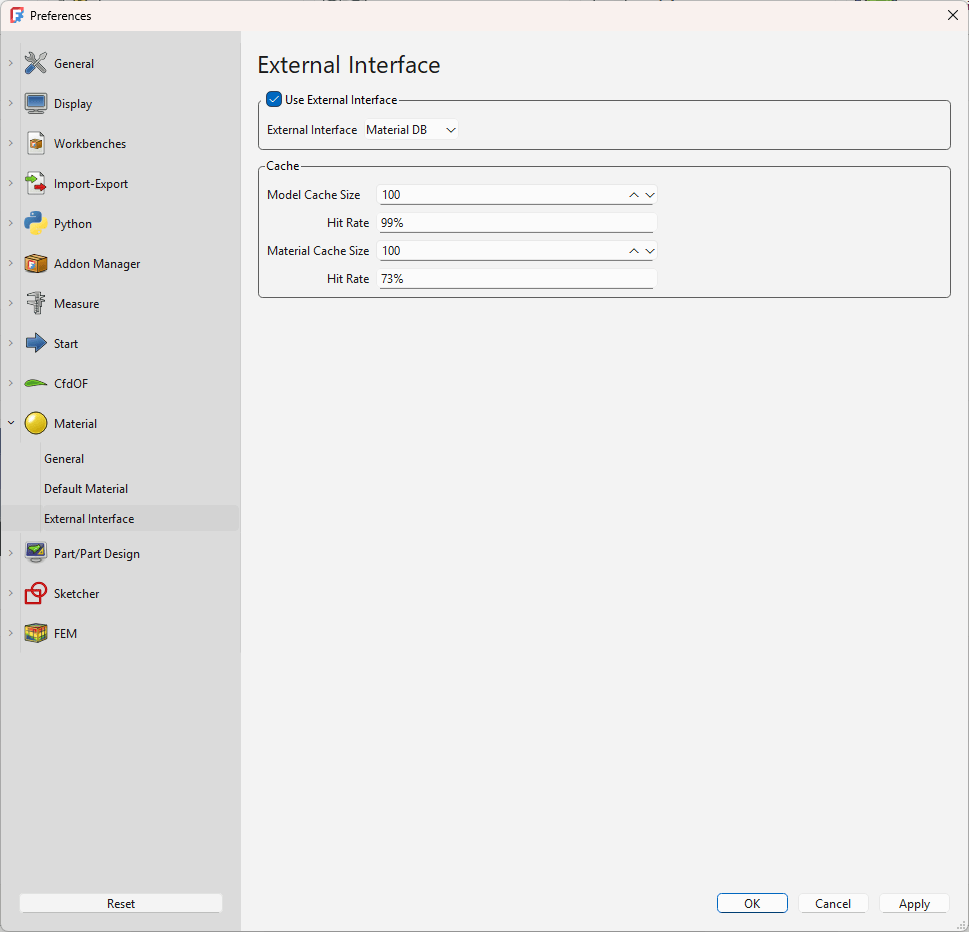Uncheck Use External Interface checkbox

[274, 100]
